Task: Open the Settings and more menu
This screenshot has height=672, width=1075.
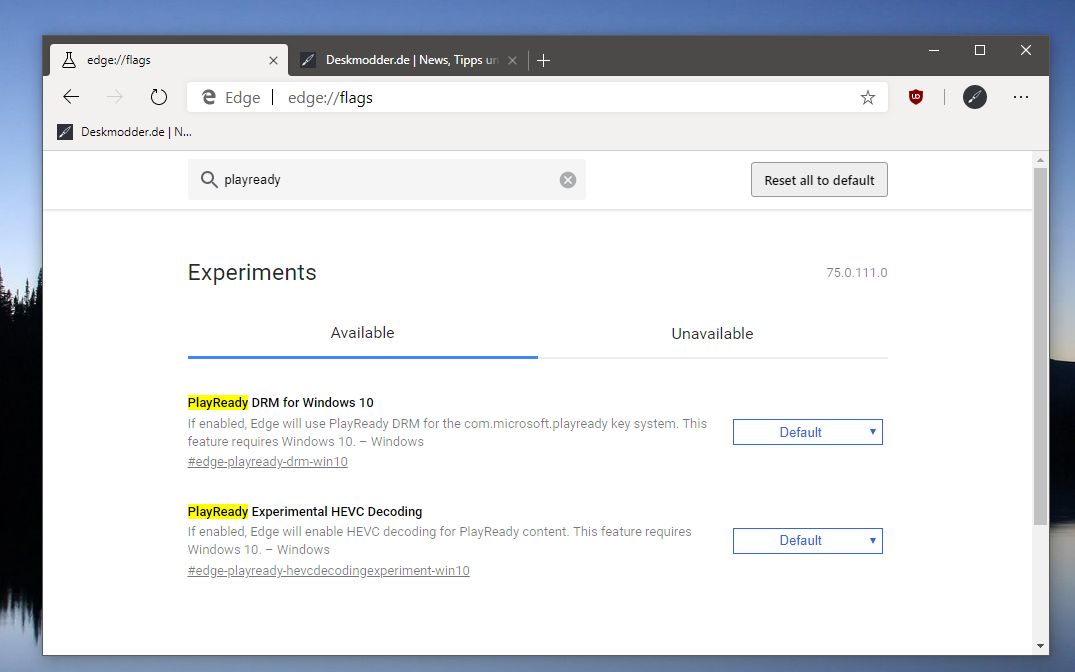Action: pyautogui.click(x=1021, y=97)
